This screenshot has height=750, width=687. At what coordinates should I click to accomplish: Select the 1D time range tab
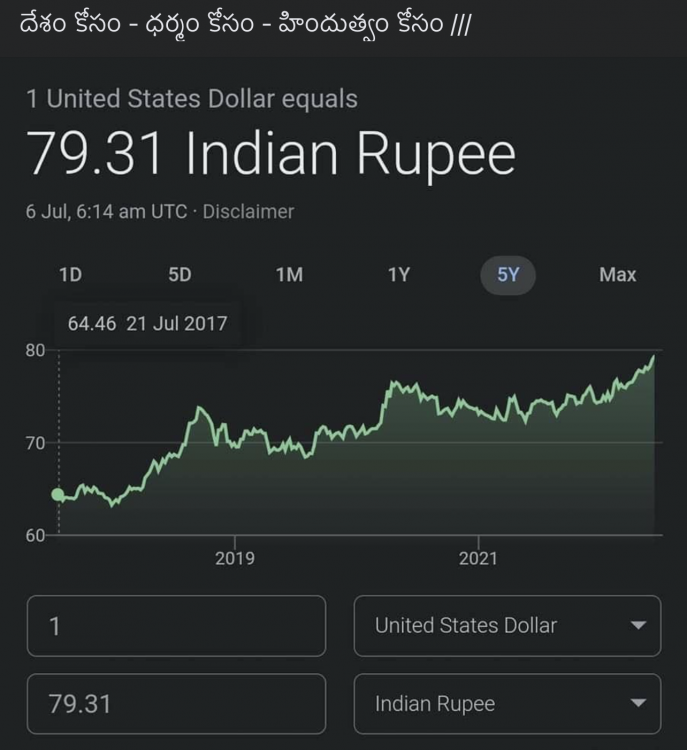[70, 275]
